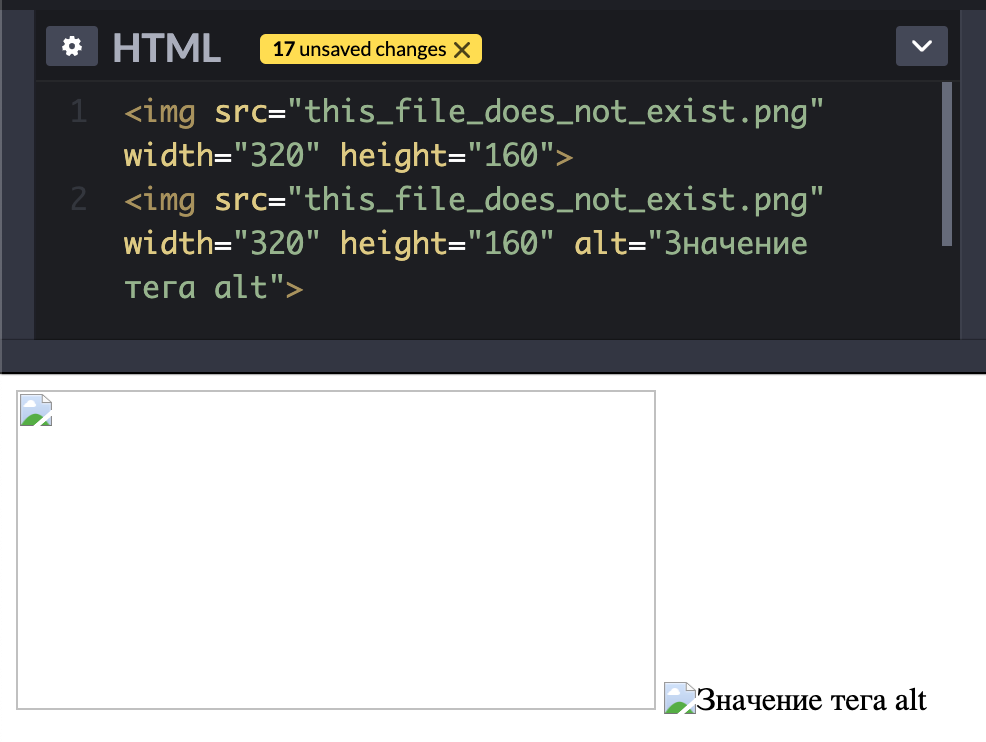Click the word "Значение" in the code

735,244
